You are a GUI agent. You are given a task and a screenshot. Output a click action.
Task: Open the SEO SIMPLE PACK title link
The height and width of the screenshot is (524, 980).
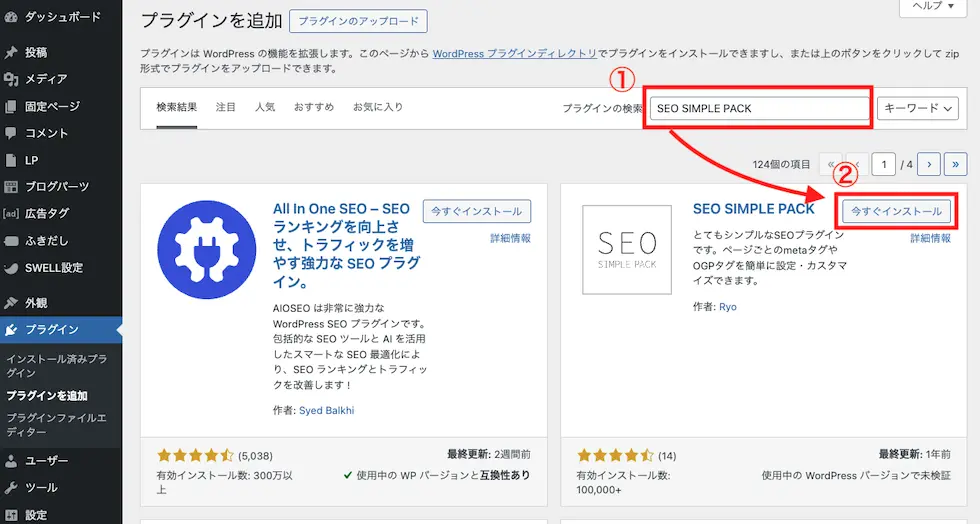754,209
